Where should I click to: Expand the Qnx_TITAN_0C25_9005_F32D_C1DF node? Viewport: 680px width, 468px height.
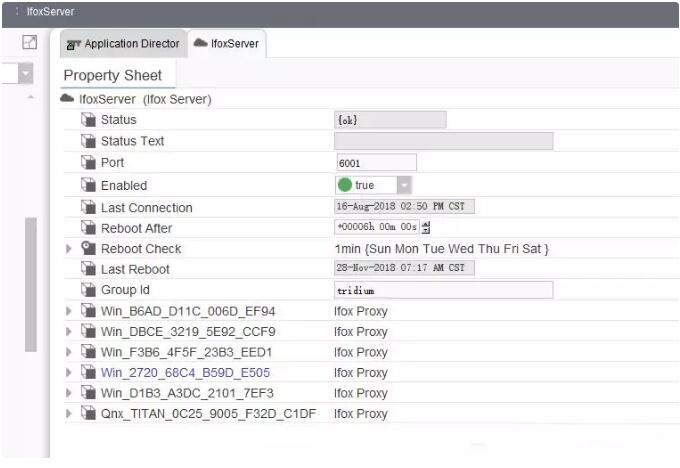69,414
